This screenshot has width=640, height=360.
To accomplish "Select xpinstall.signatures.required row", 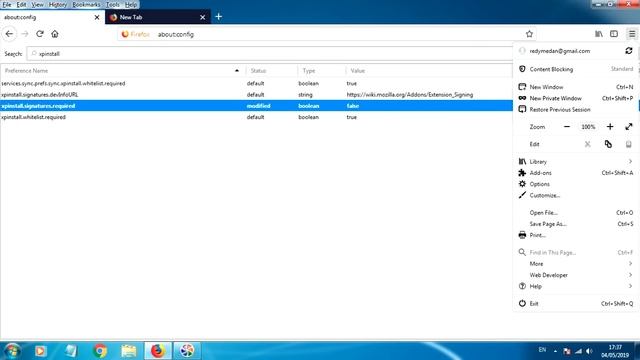I will point(256,106).
